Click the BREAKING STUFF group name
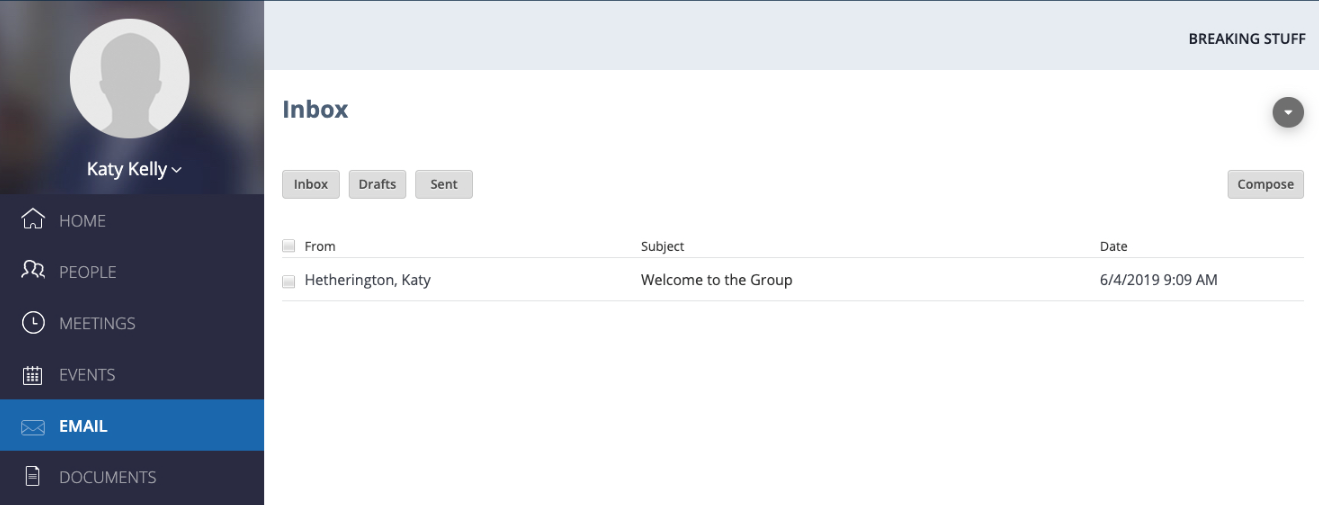1319x505 pixels. tap(1247, 39)
